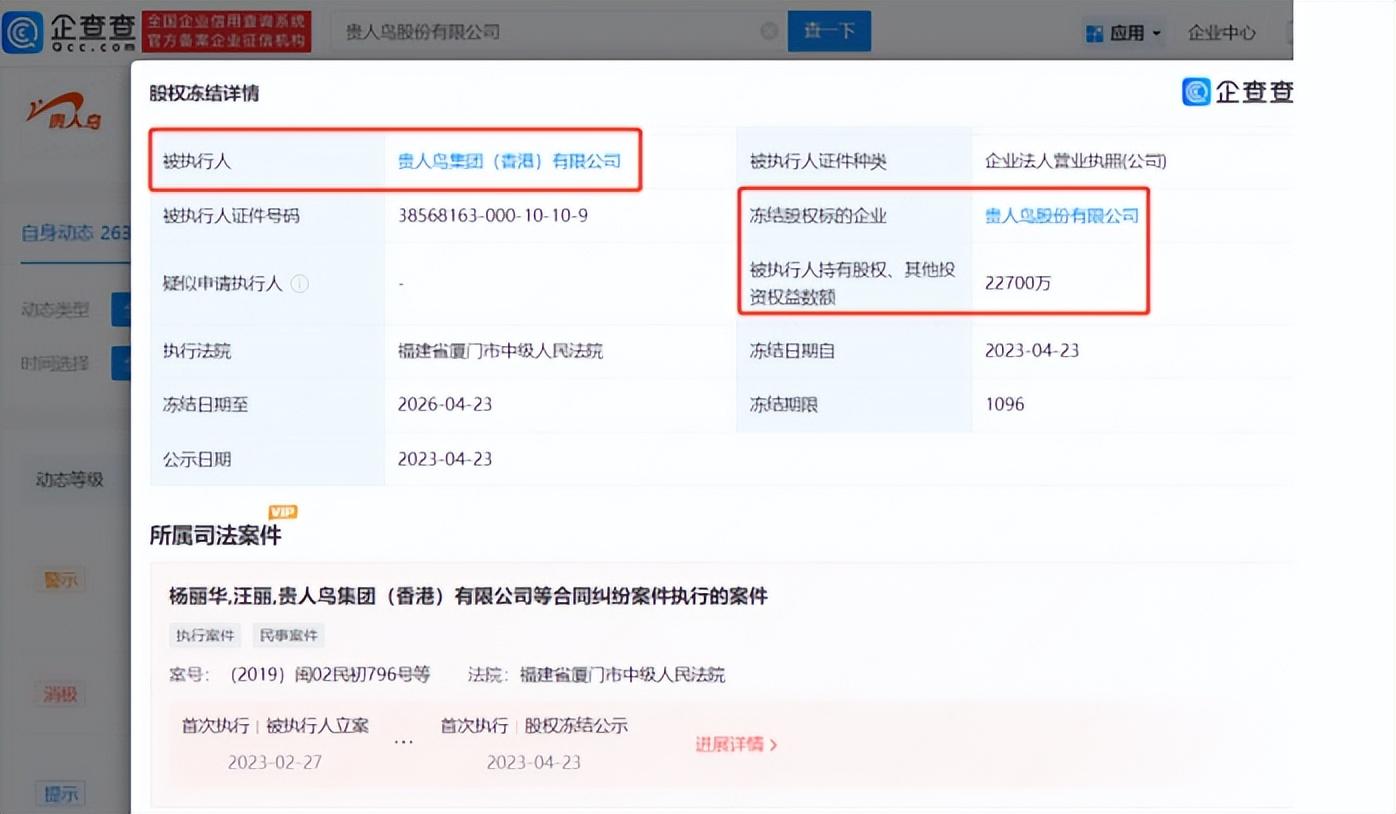Select the freeze period value 1096

(x=1004, y=405)
